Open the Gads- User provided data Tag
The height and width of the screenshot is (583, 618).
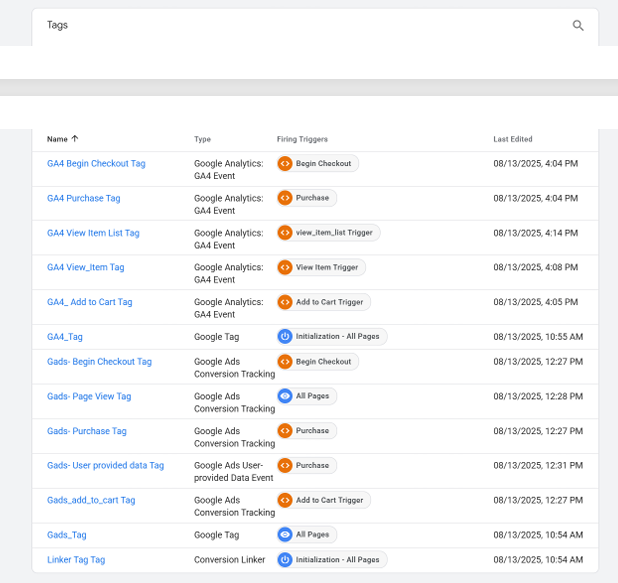pyautogui.click(x=106, y=466)
